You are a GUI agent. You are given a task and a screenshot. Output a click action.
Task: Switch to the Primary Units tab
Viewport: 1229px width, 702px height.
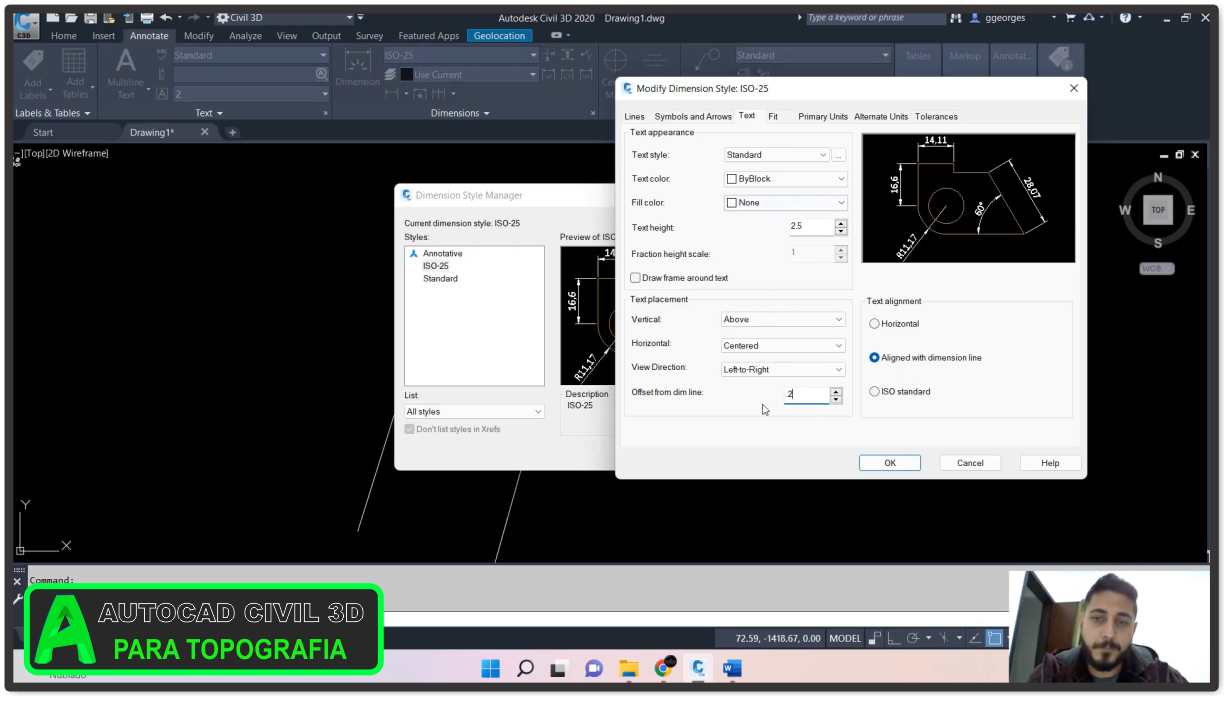[823, 117]
